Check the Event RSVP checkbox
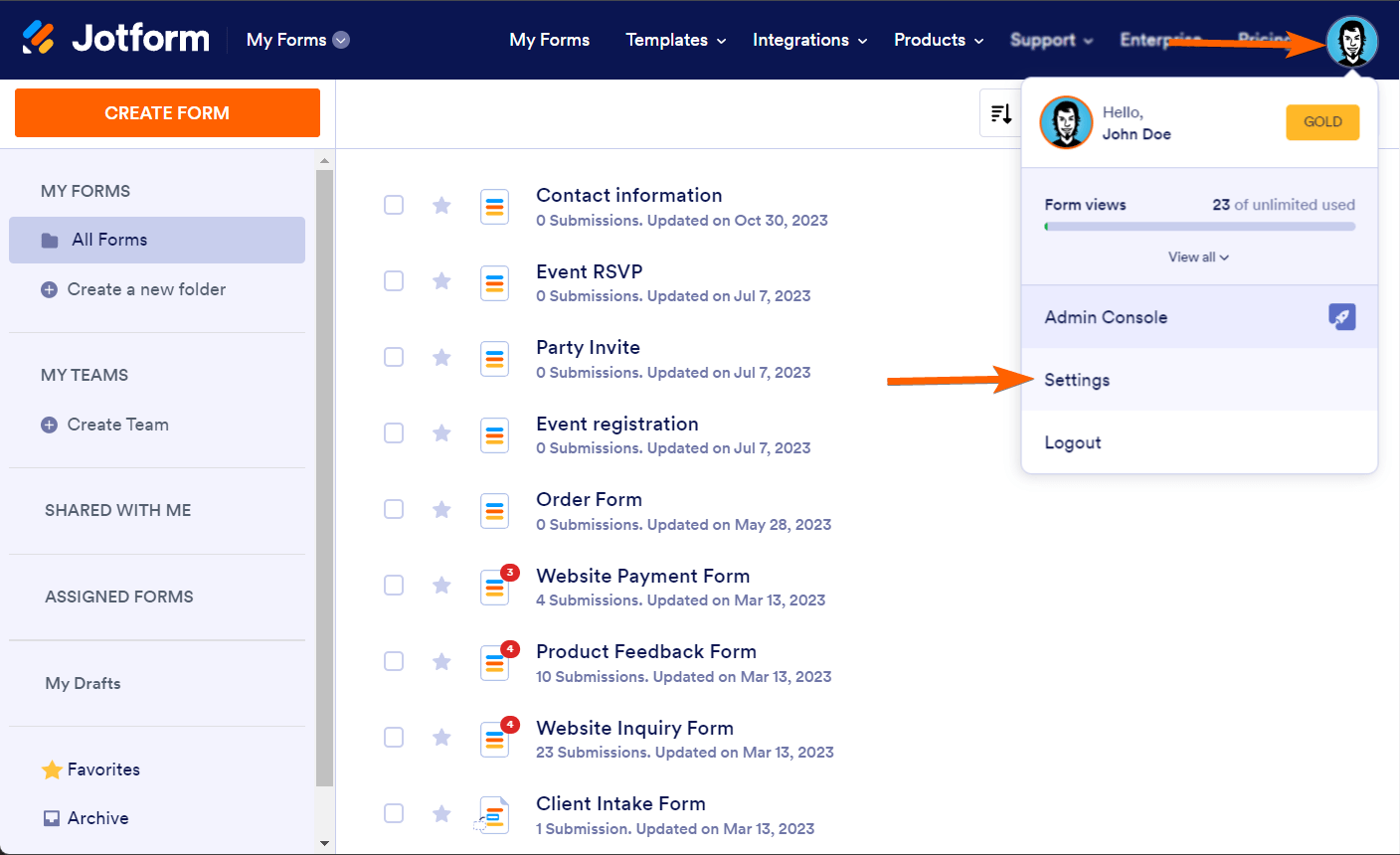Screen dimensions: 1400x855 (x=394, y=281)
